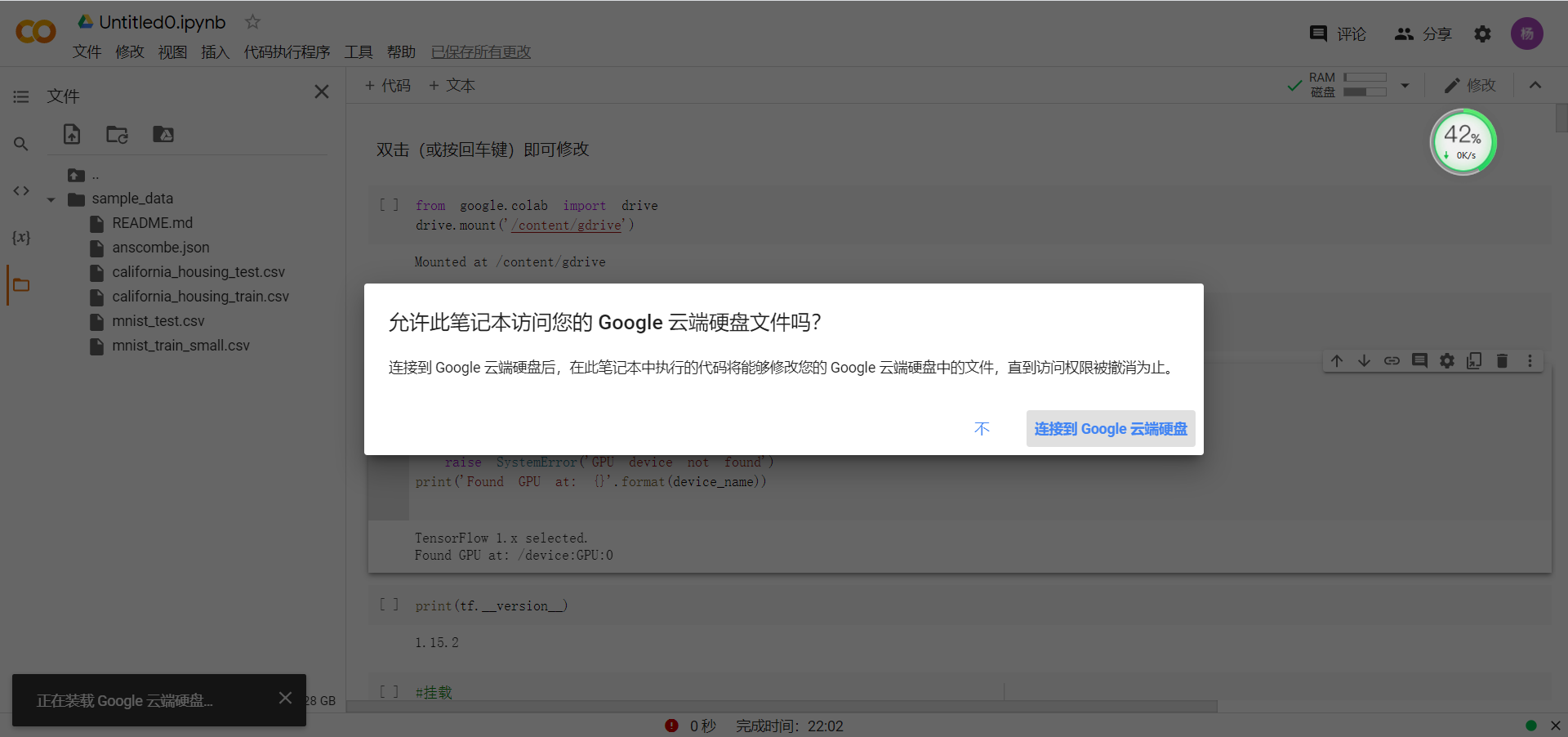Open the 帮助 menu
The image size is (1568, 737).
tap(401, 52)
